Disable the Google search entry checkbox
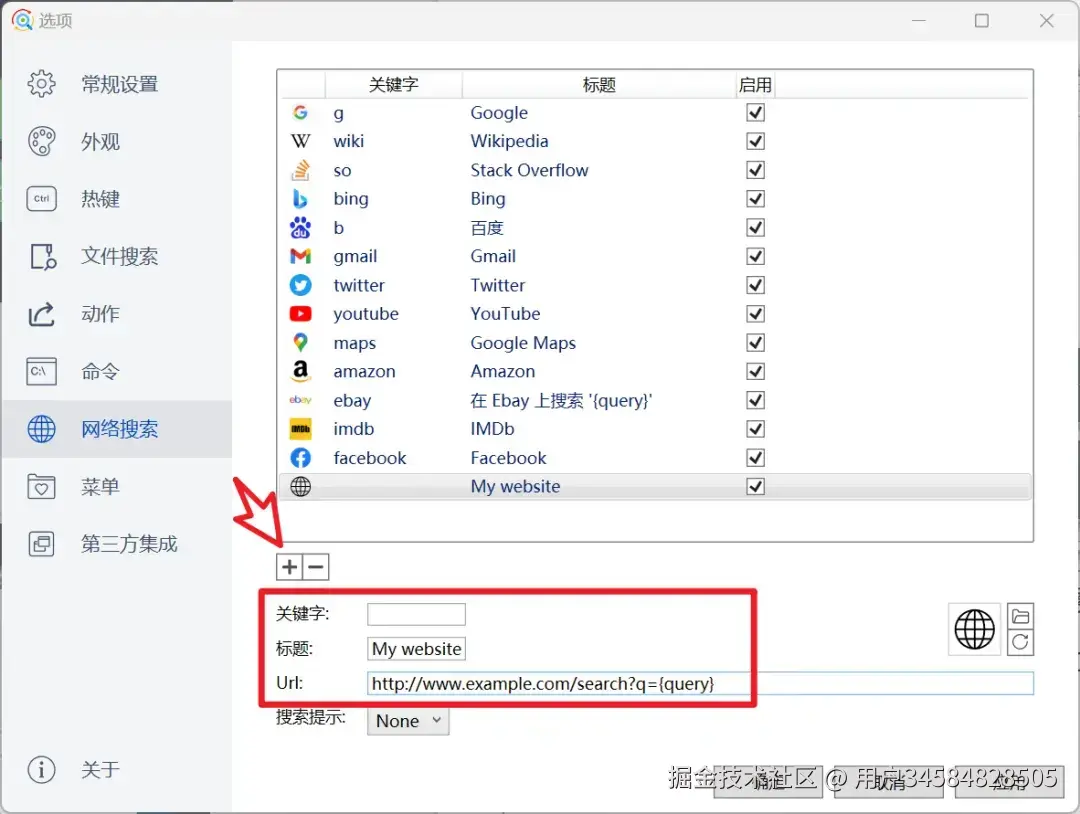Screen dimensions: 1080x814 [756, 112]
